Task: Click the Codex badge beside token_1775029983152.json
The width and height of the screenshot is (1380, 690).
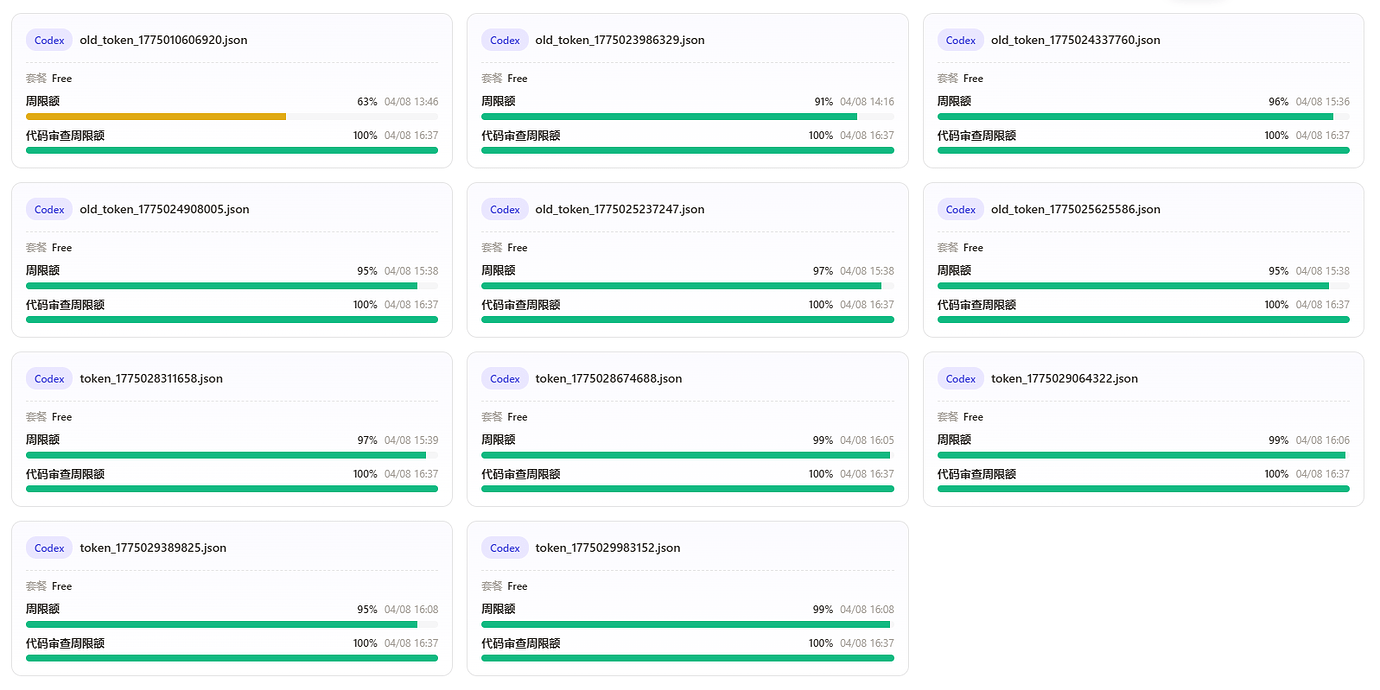Action: (505, 548)
